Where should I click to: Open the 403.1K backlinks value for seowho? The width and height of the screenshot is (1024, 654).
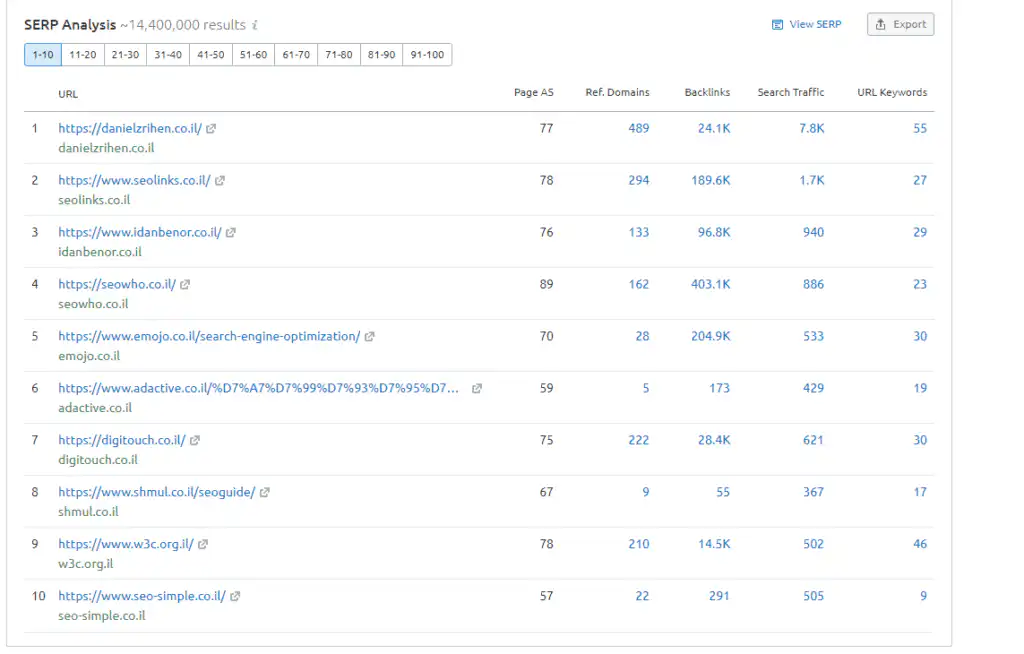tap(710, 284)
